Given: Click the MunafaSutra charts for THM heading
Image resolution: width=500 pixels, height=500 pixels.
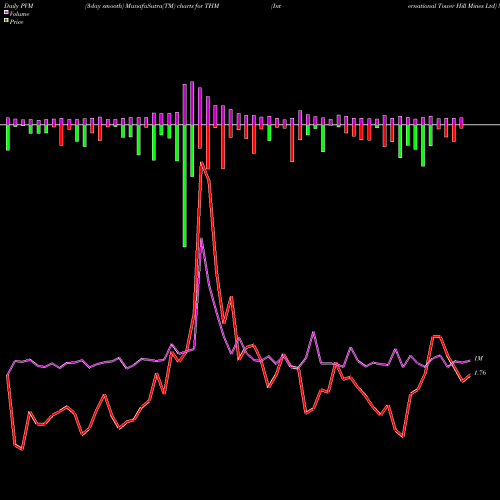Looking at the screenshot, I should pos(152,6).
